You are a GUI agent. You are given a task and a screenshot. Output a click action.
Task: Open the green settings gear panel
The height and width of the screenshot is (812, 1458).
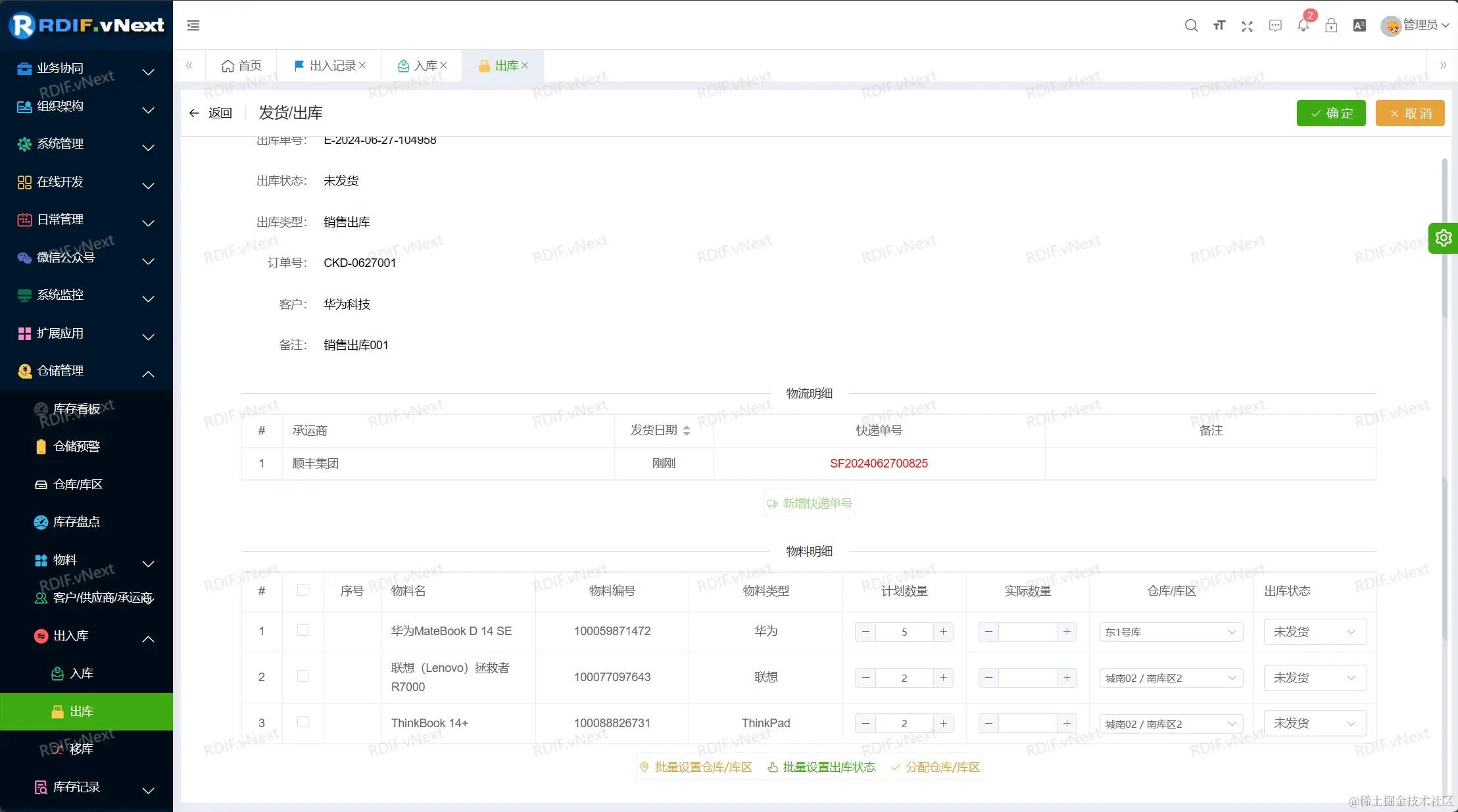(x=1444, y=238)
